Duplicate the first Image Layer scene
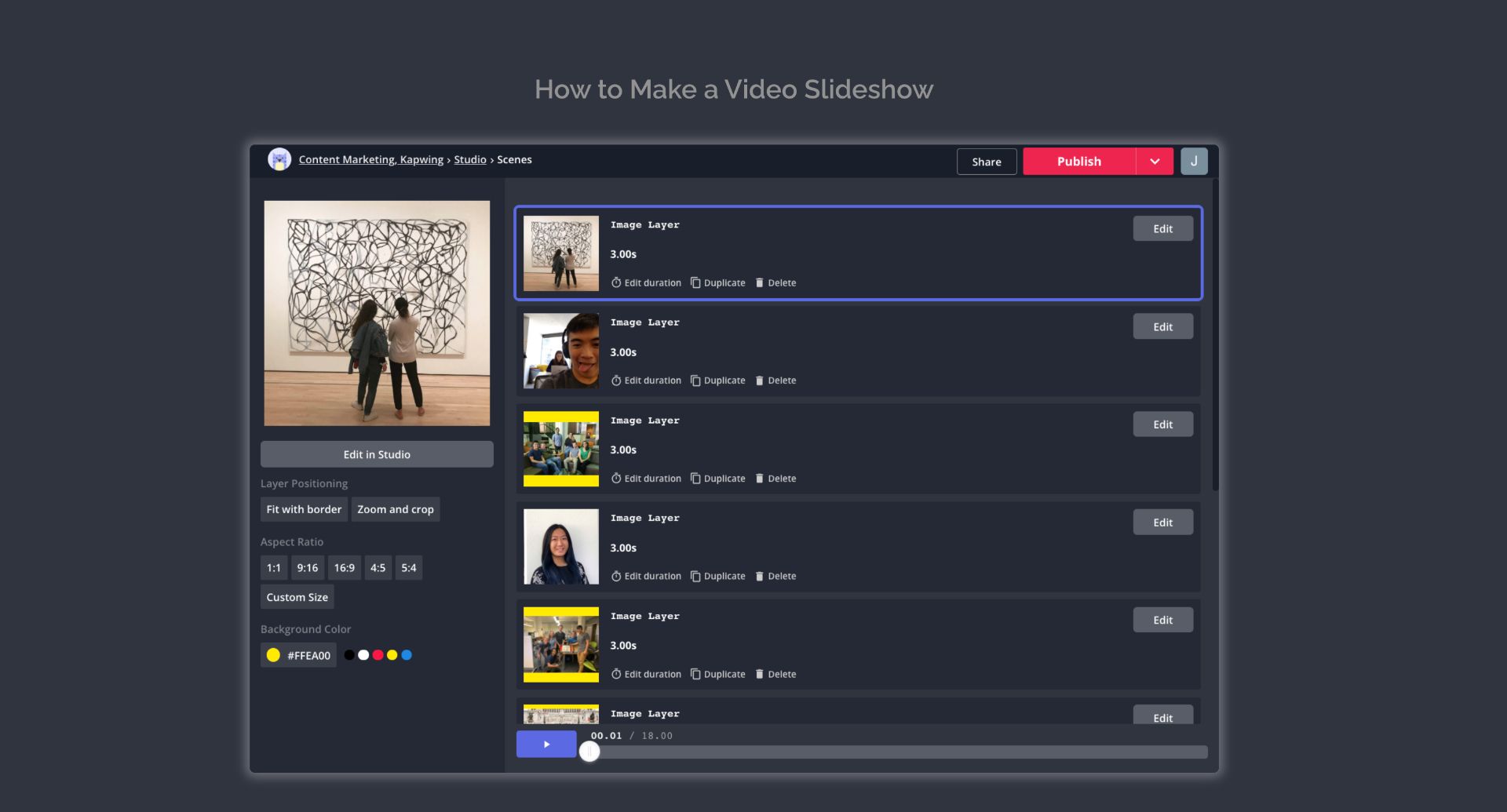1507x812 pixels. pos(718,282)
